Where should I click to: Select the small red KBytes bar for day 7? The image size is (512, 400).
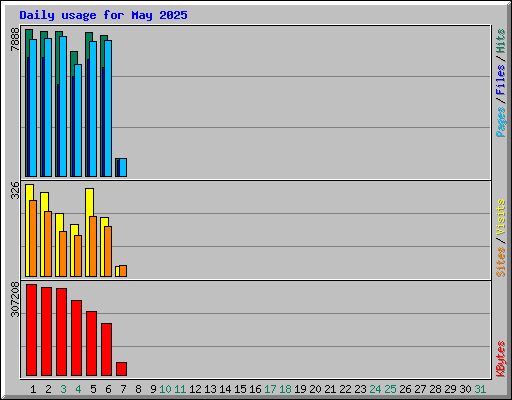coord(121,369)
